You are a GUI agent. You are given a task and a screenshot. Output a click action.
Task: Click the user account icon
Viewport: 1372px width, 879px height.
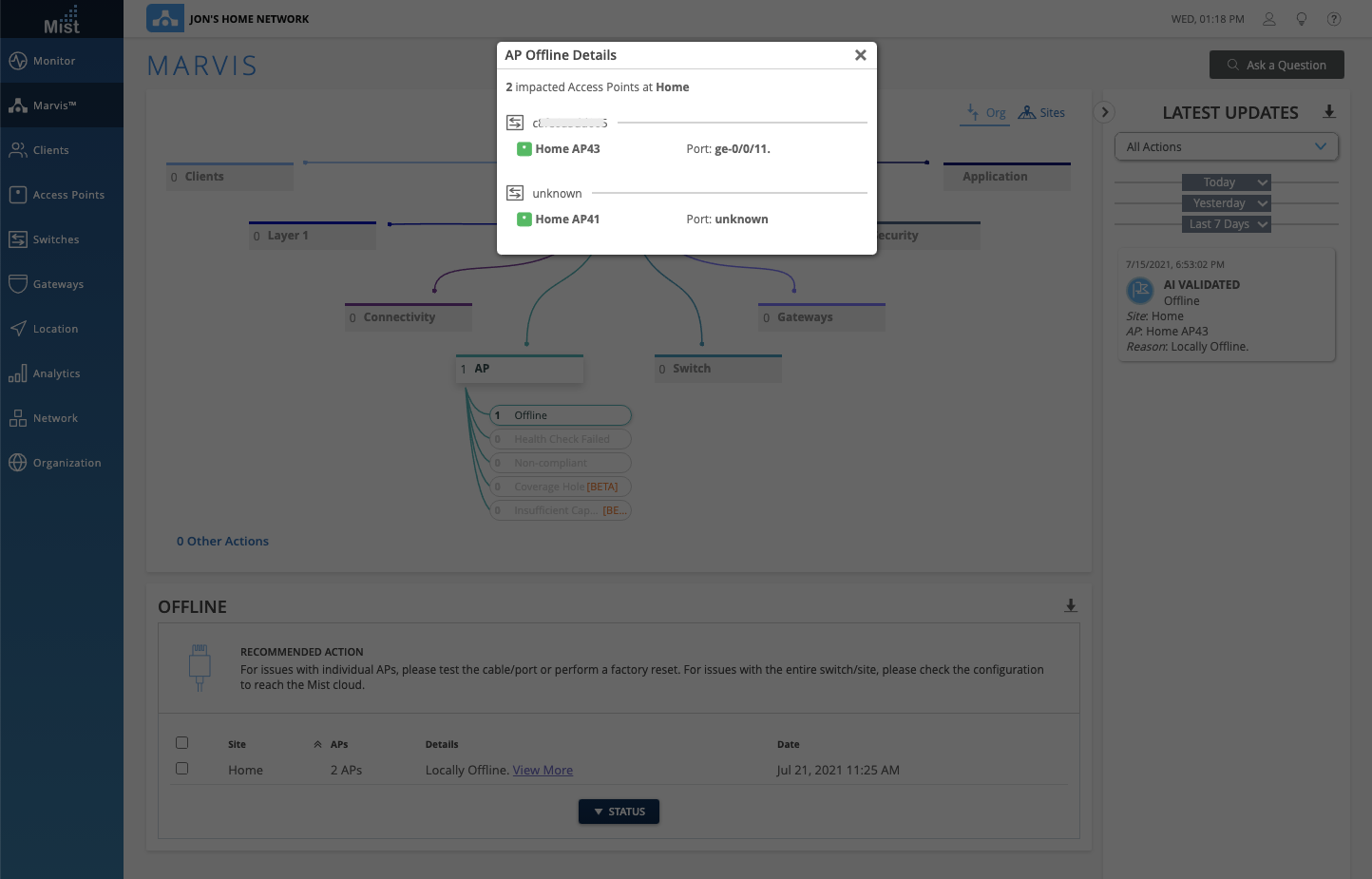point(1268,19)
